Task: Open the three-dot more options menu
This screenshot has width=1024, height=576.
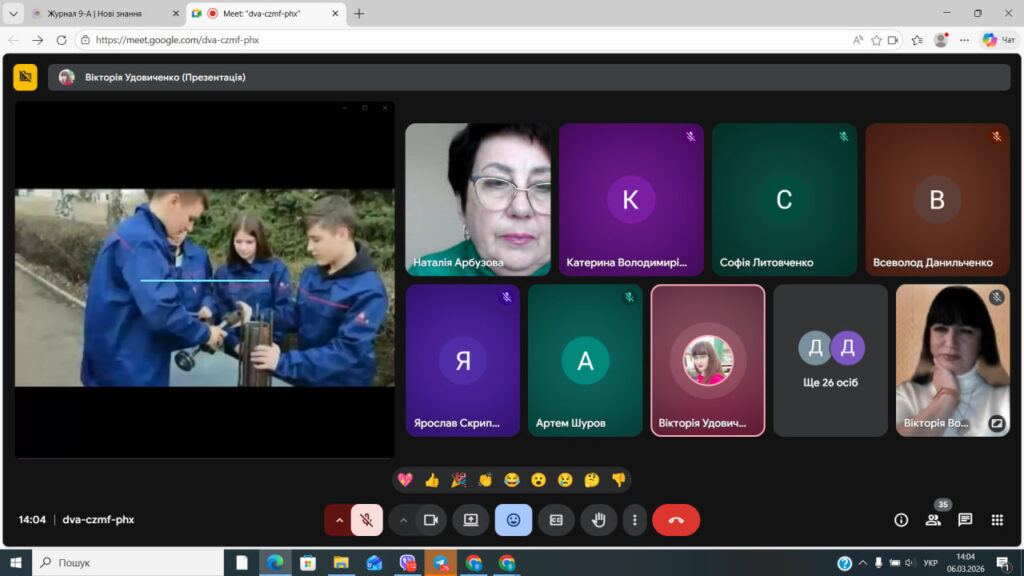Action: click(x=634, y=520)
